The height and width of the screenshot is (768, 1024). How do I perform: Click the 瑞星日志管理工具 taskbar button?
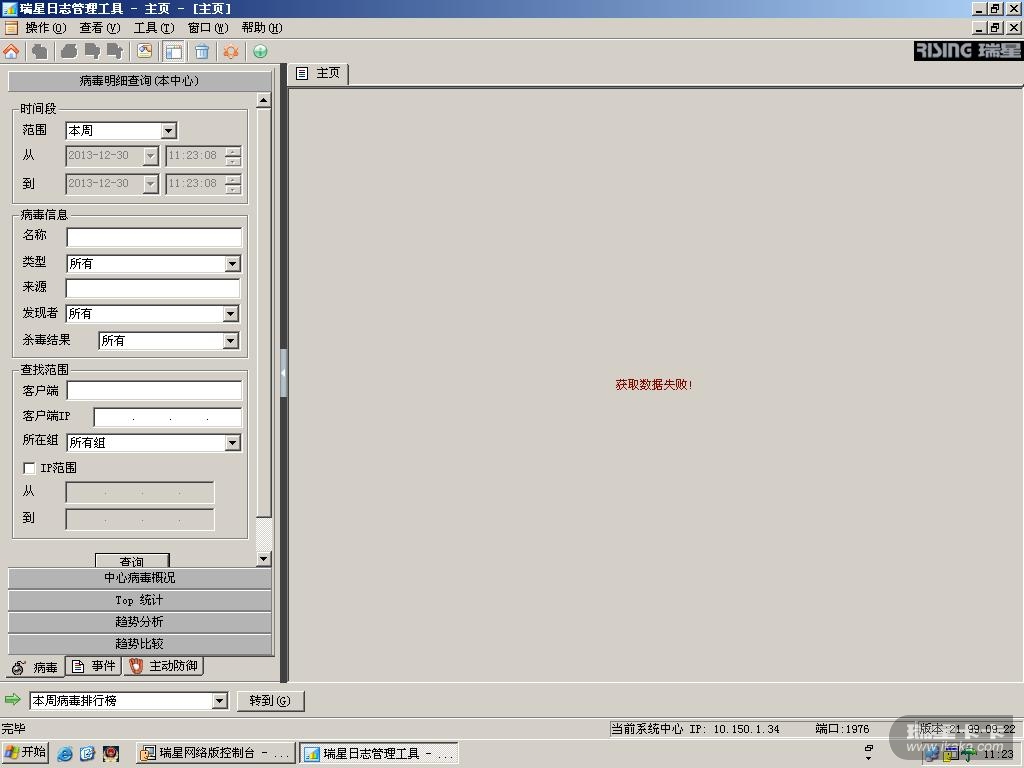pyautogui.click(x=379, y=753)
